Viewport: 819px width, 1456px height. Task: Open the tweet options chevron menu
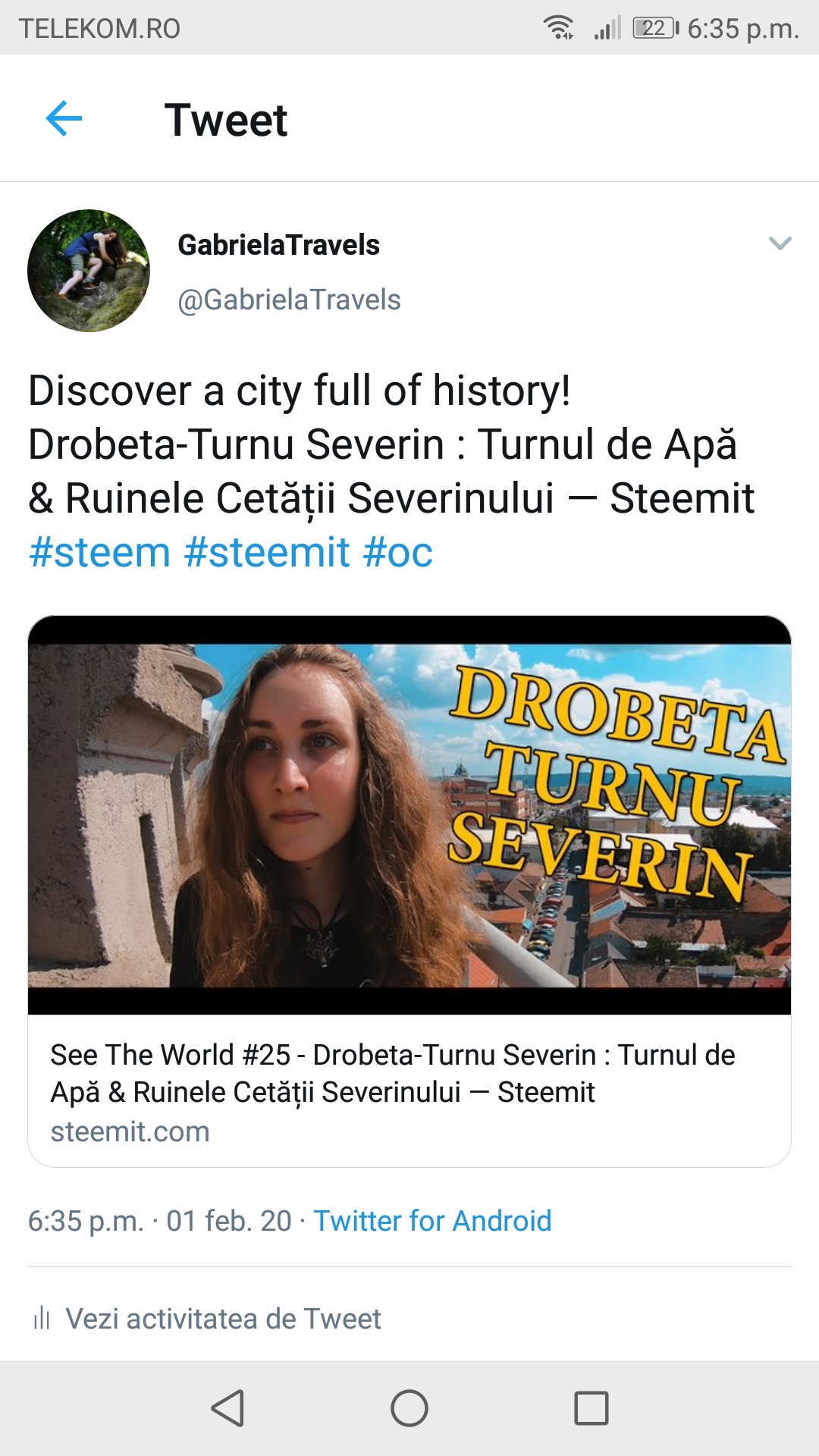click(780, 243)
